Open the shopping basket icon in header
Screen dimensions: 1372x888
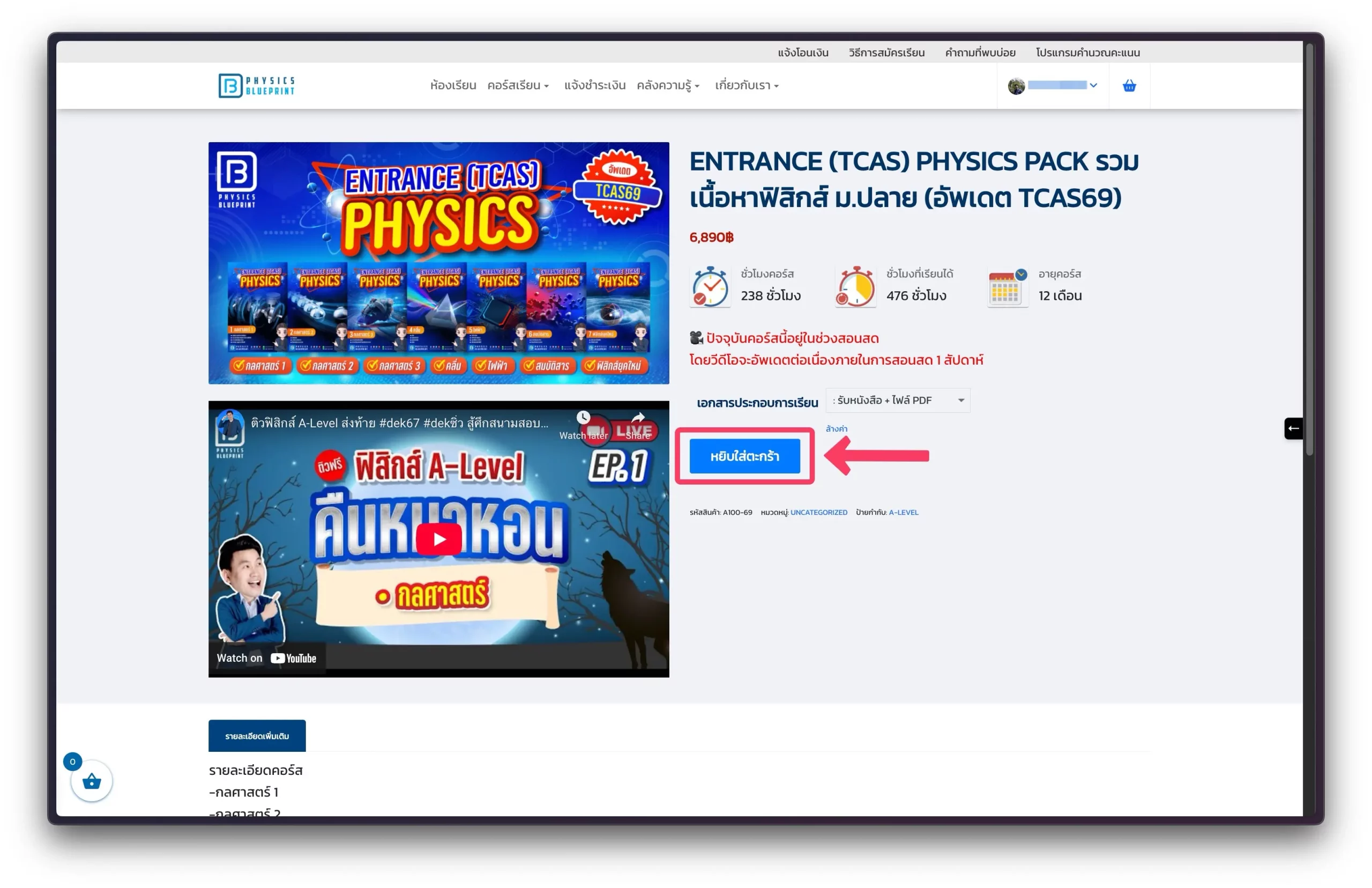1128,86
